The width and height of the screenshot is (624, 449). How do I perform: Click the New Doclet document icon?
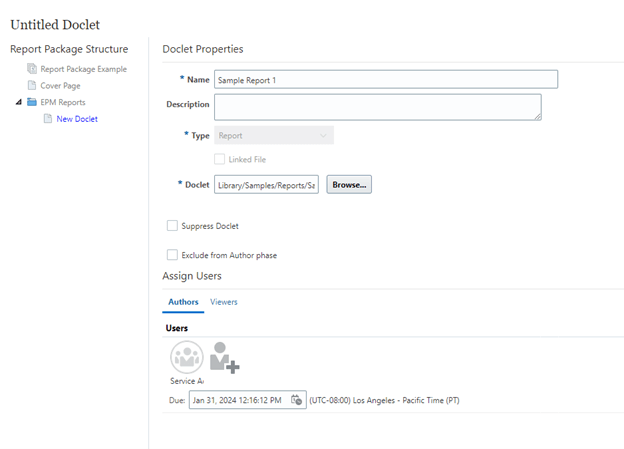pos(48,119)
